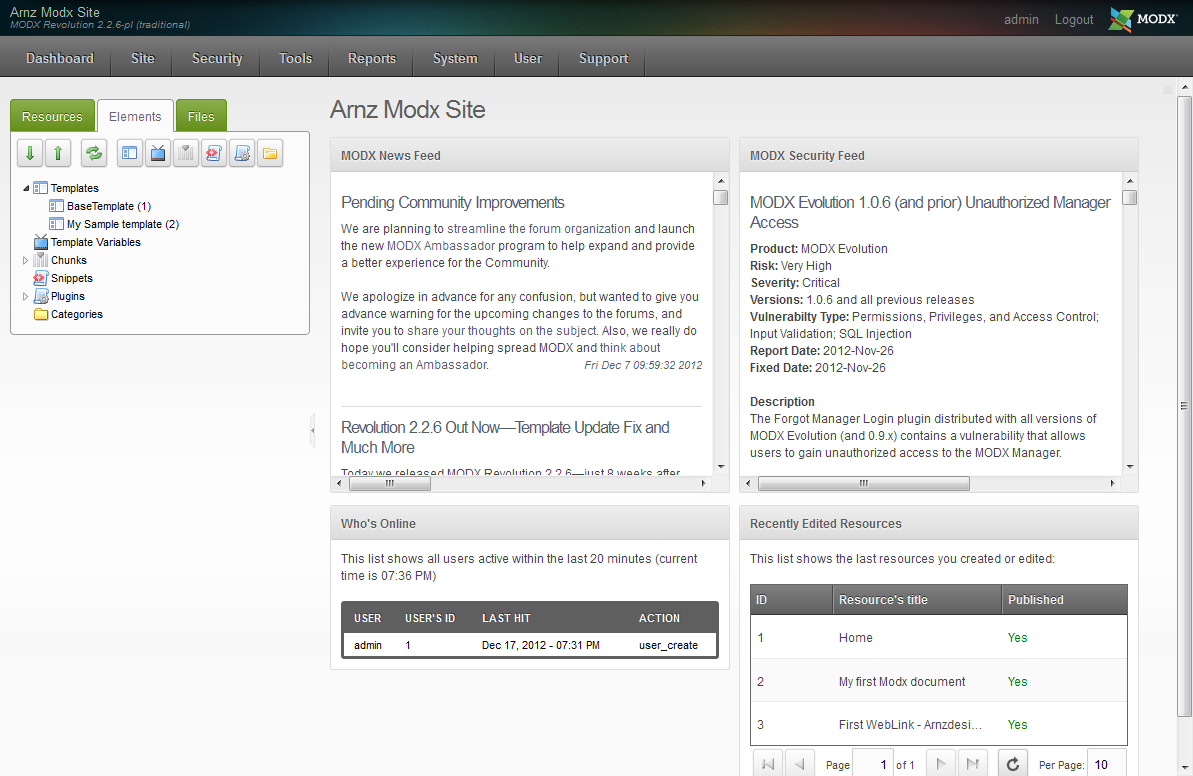Expand all element tree nodes

click(x=30, y=153)
